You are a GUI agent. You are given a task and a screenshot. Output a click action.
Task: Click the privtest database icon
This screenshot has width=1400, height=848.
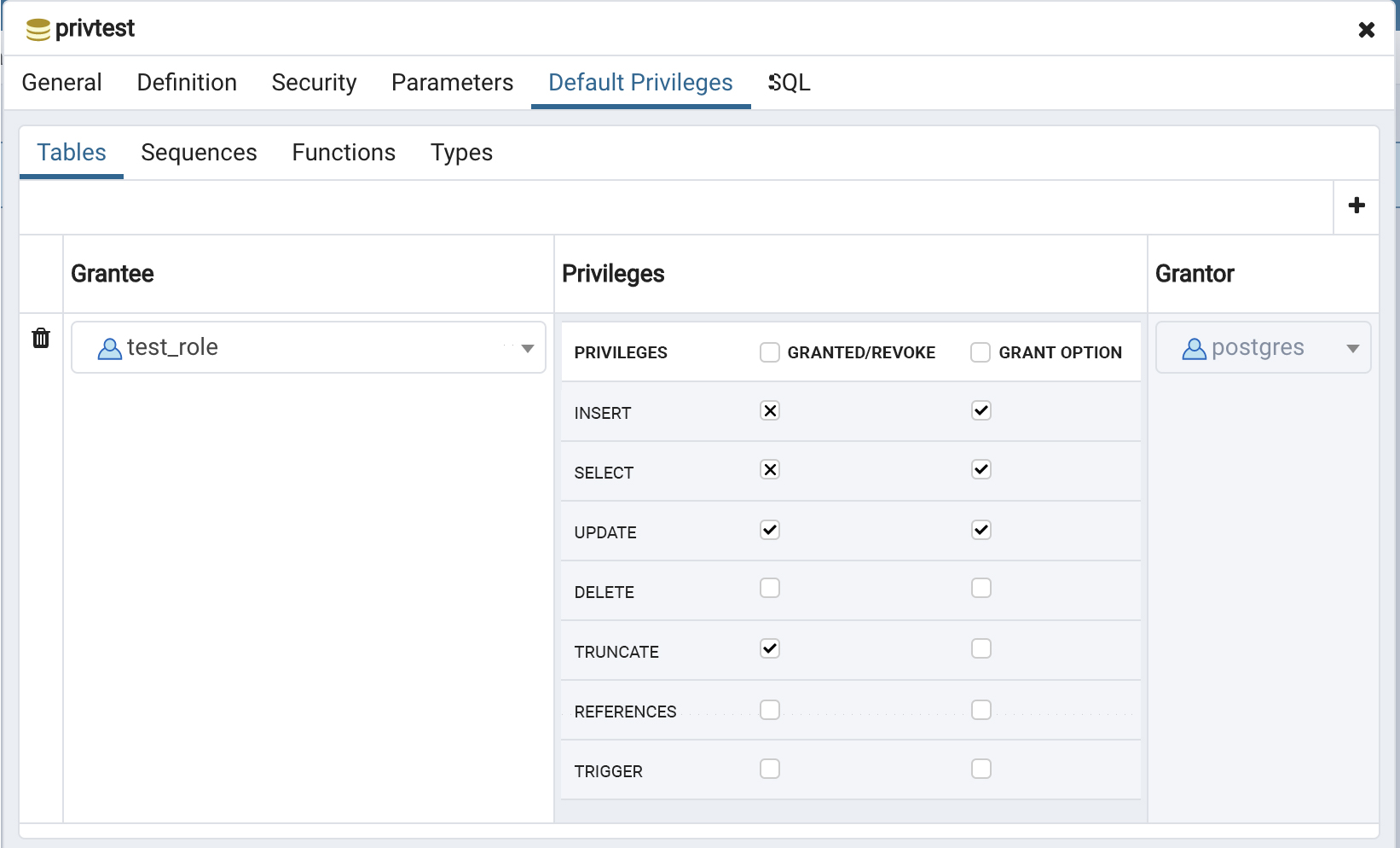(38, 30)
